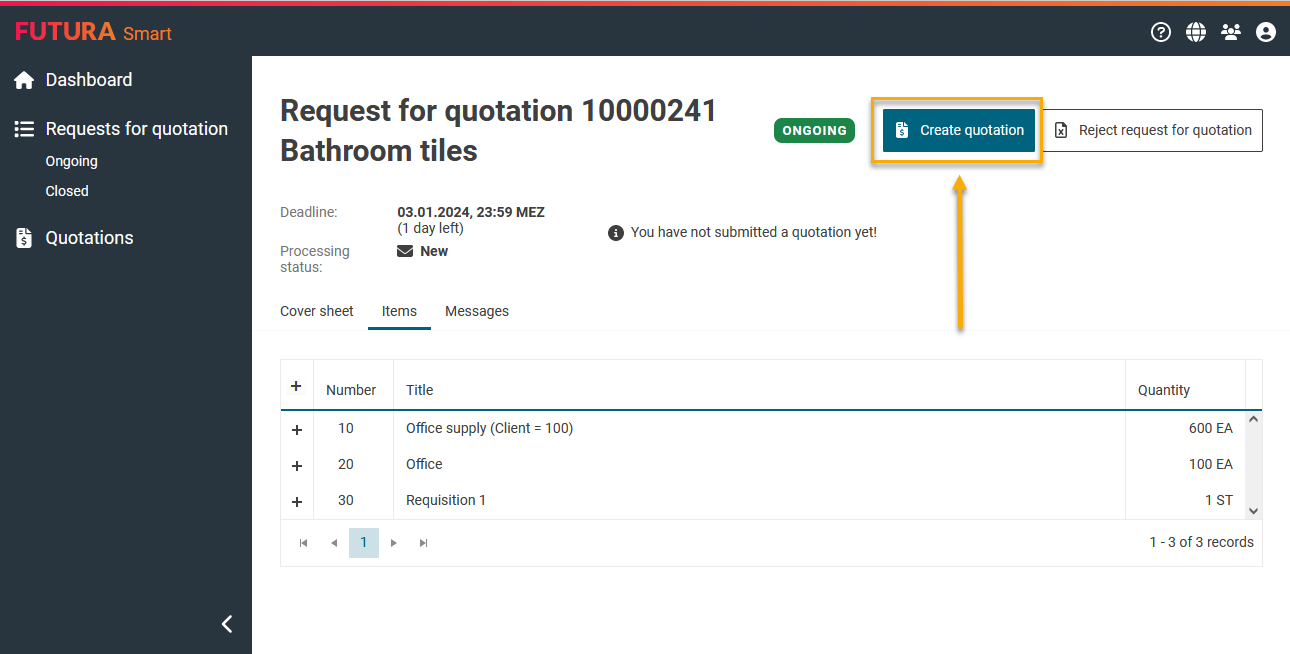Expand item row 10 Office supply

pyautogui.click(x=297, y=430)
